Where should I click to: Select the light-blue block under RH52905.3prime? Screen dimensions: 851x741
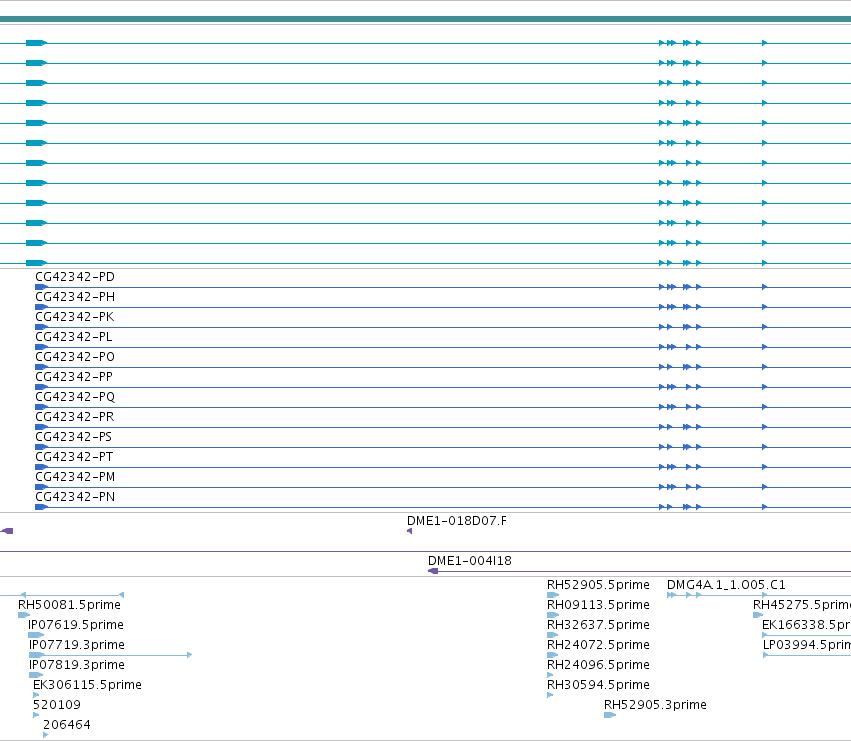pyautogui.click(x=610, y=715)
